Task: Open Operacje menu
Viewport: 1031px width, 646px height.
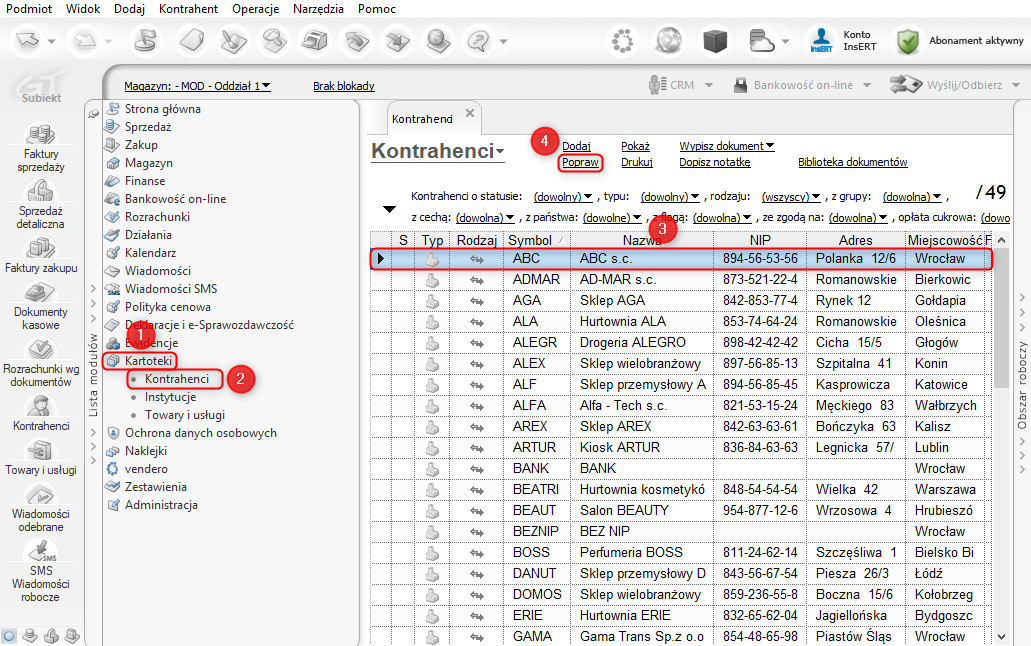Action: point(255,9)
